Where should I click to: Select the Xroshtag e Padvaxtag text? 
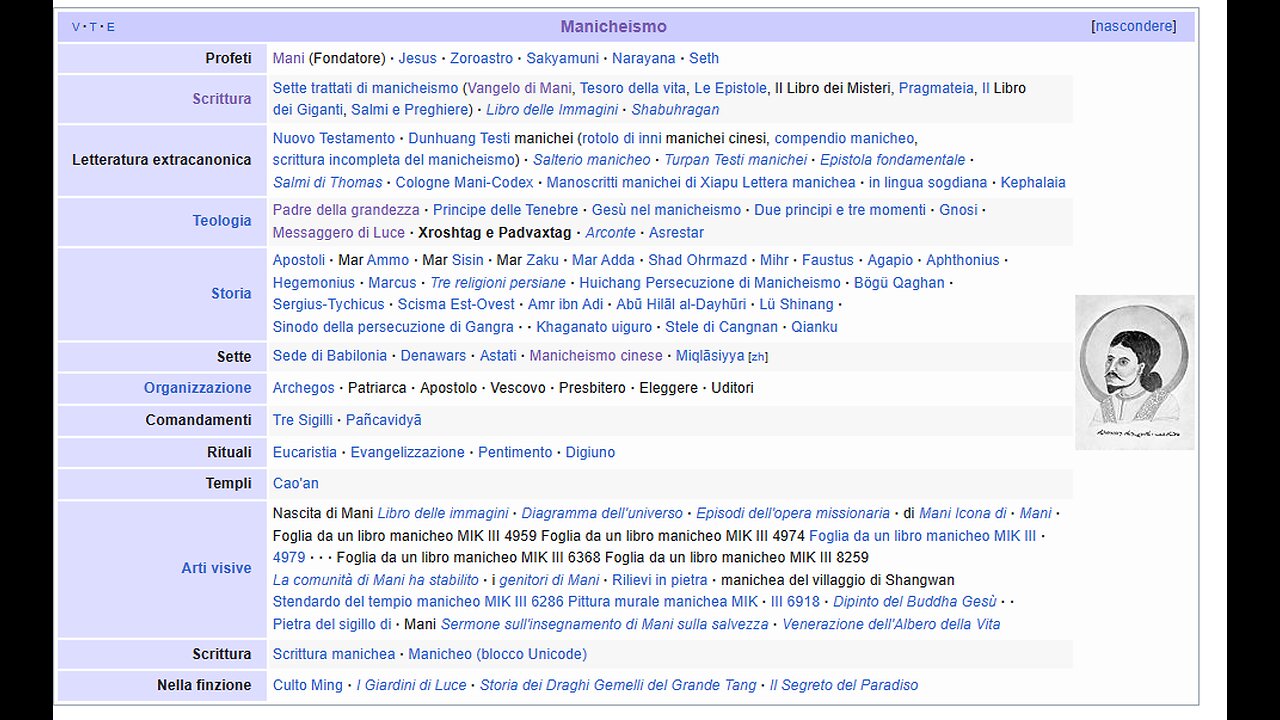pyautogui.click(x=495, y=233)
